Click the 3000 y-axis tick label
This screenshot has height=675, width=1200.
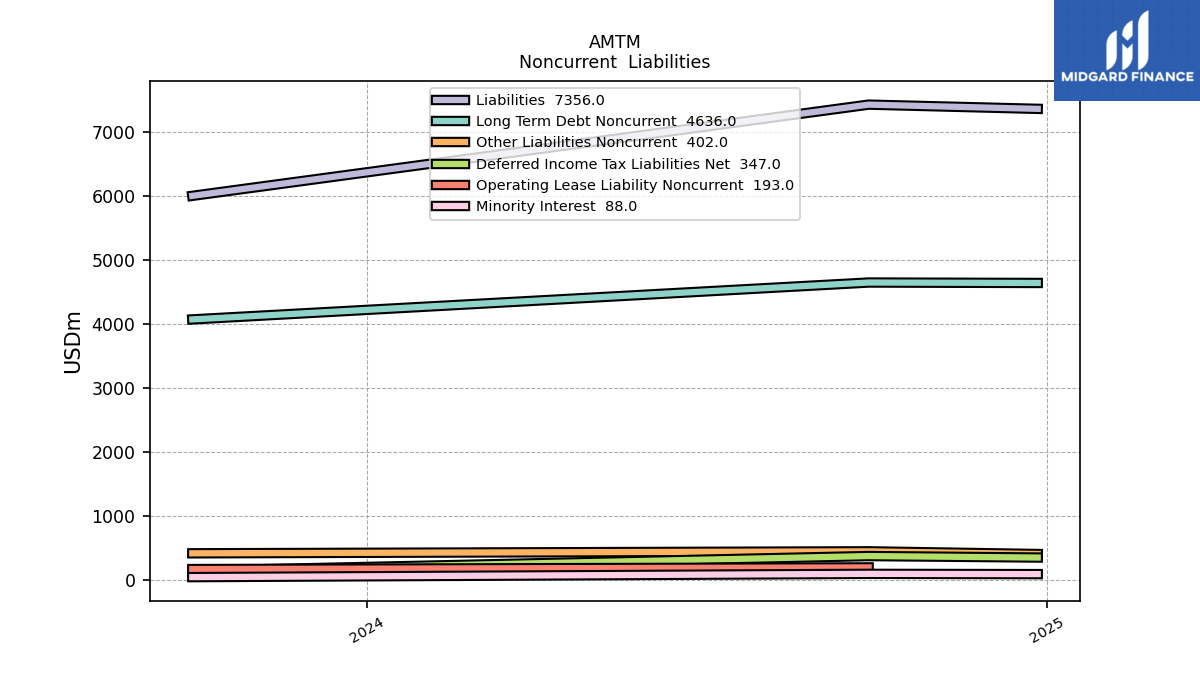click(116, 388)
